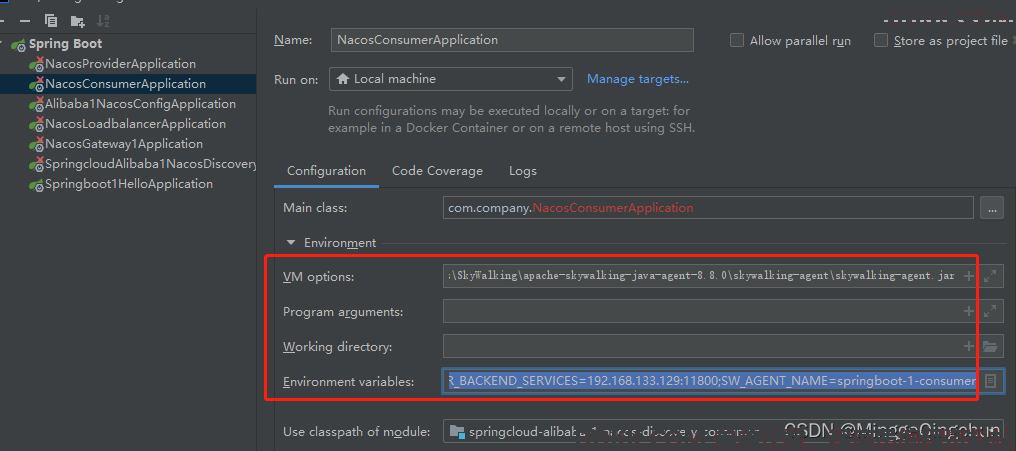Viewport: 1016px width, 451px height.
Task: Click the insert macro plus in VM options
Action: pos(969,276)
